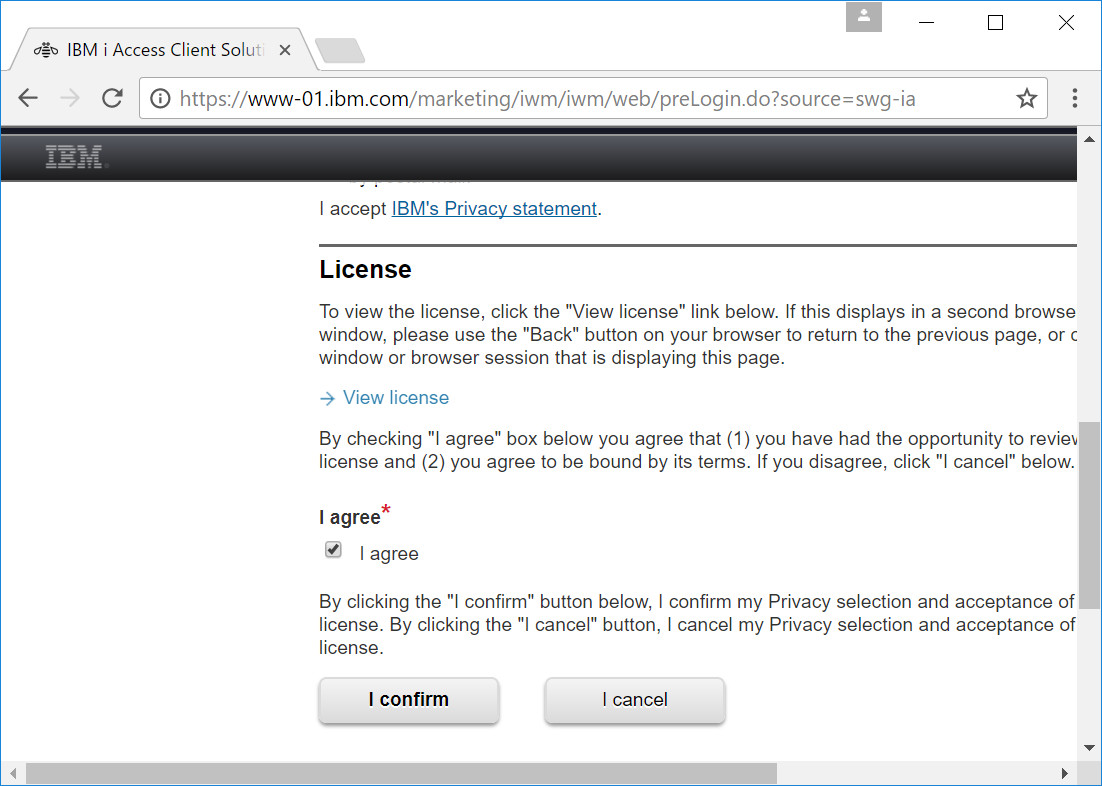Click the favicon on the active tab
The height and width of the screenshot is (786, 1102).
tap(44, 48)
